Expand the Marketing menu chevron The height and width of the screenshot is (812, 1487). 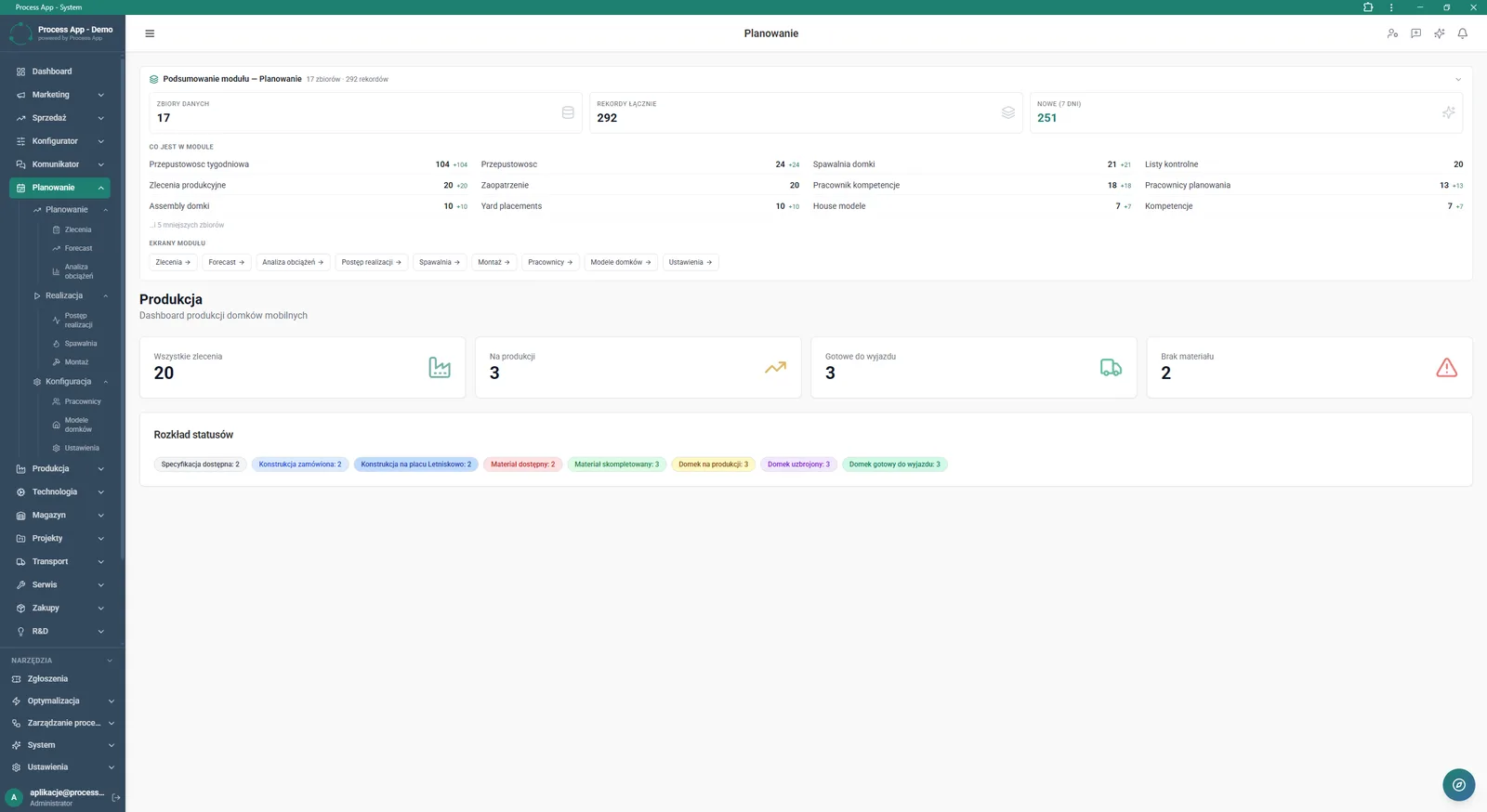tap(100, 95)
